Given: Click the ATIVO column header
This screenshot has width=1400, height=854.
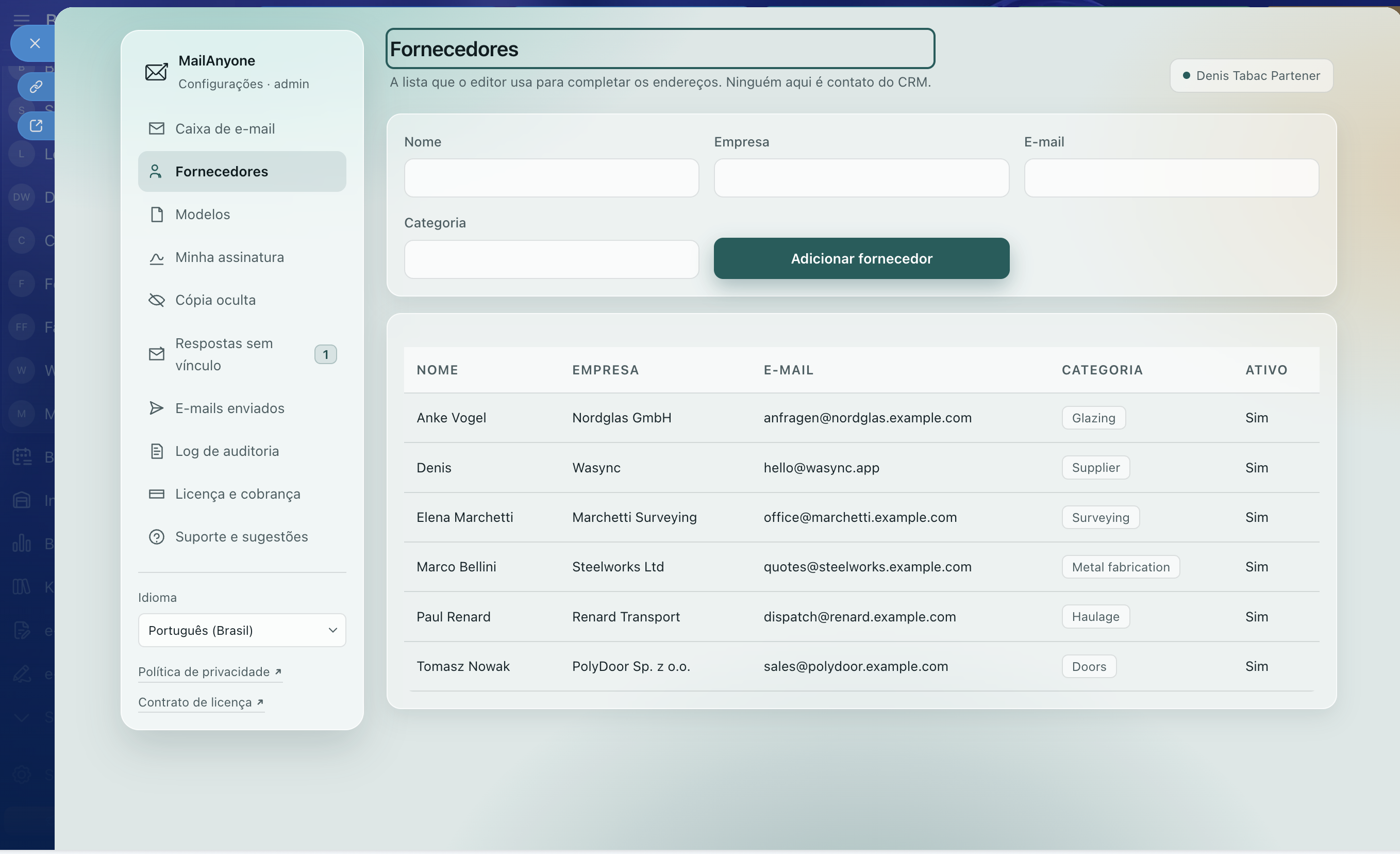Looking at the screenshot, I should click(1266, 370).
